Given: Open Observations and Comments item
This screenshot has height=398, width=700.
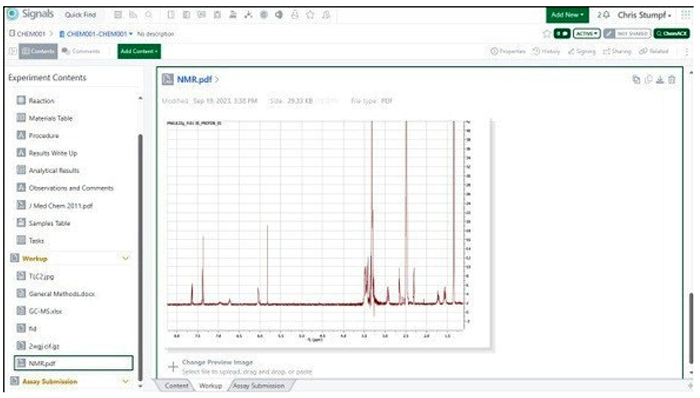Looking at the screenshot, I should [71, 188].
